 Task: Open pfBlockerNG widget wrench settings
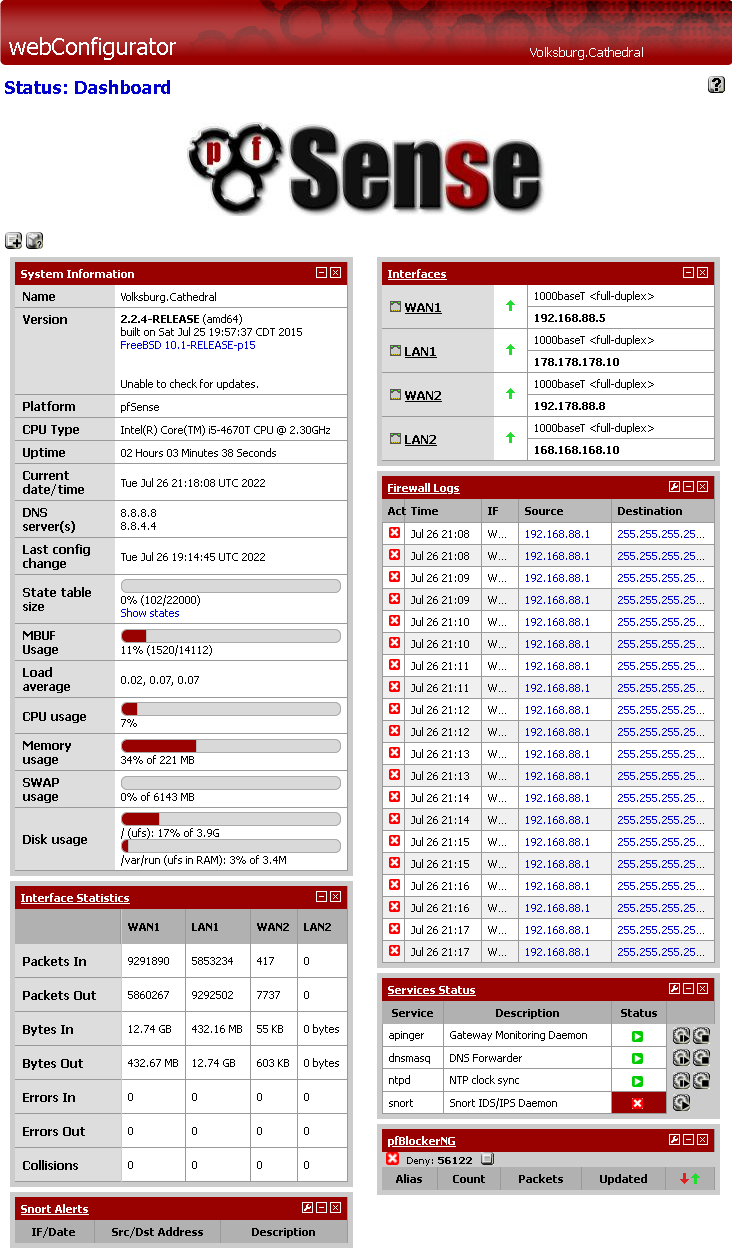coord(674,1139)
